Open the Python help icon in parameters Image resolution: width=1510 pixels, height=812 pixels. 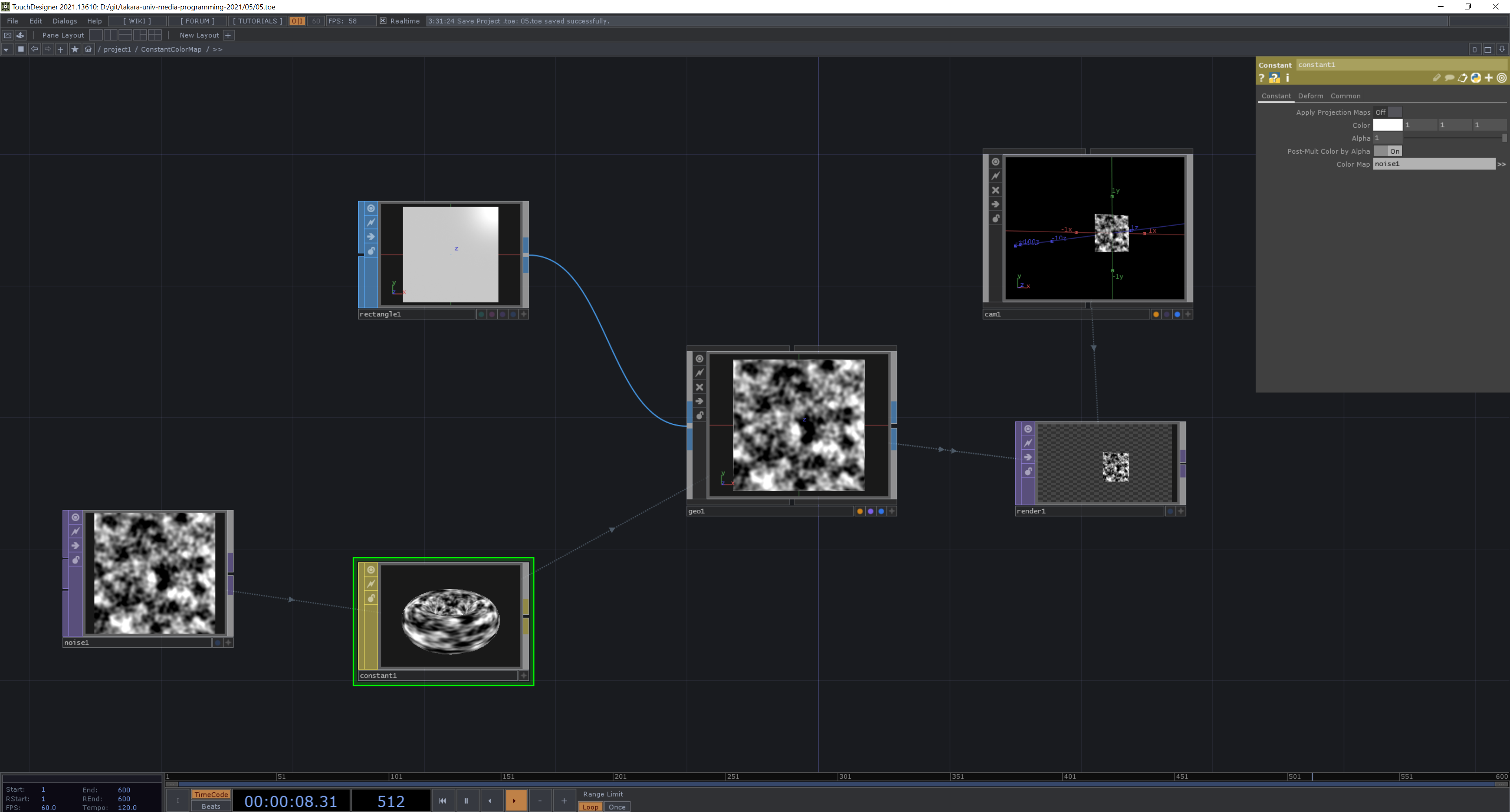[1274, 78]
